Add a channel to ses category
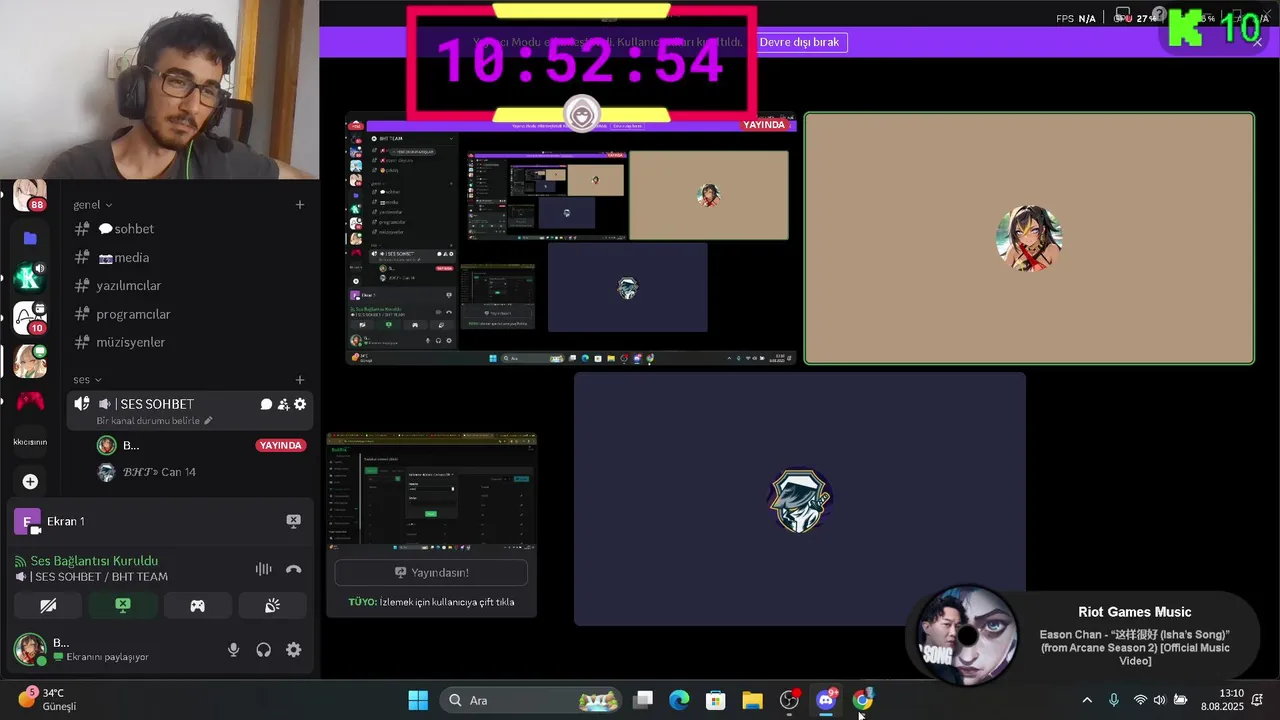 300,380
